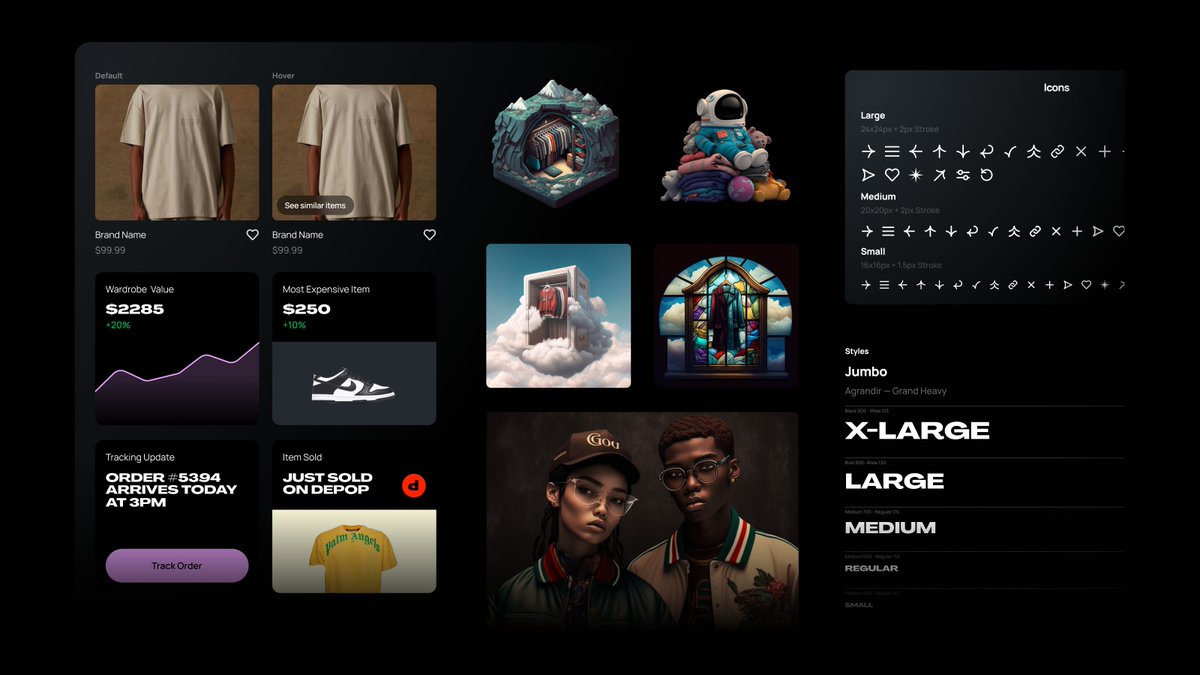Open the astronaut on clothes pile illustration
The width and height of the screenshot is (1200, 675).
coord(727,146)
